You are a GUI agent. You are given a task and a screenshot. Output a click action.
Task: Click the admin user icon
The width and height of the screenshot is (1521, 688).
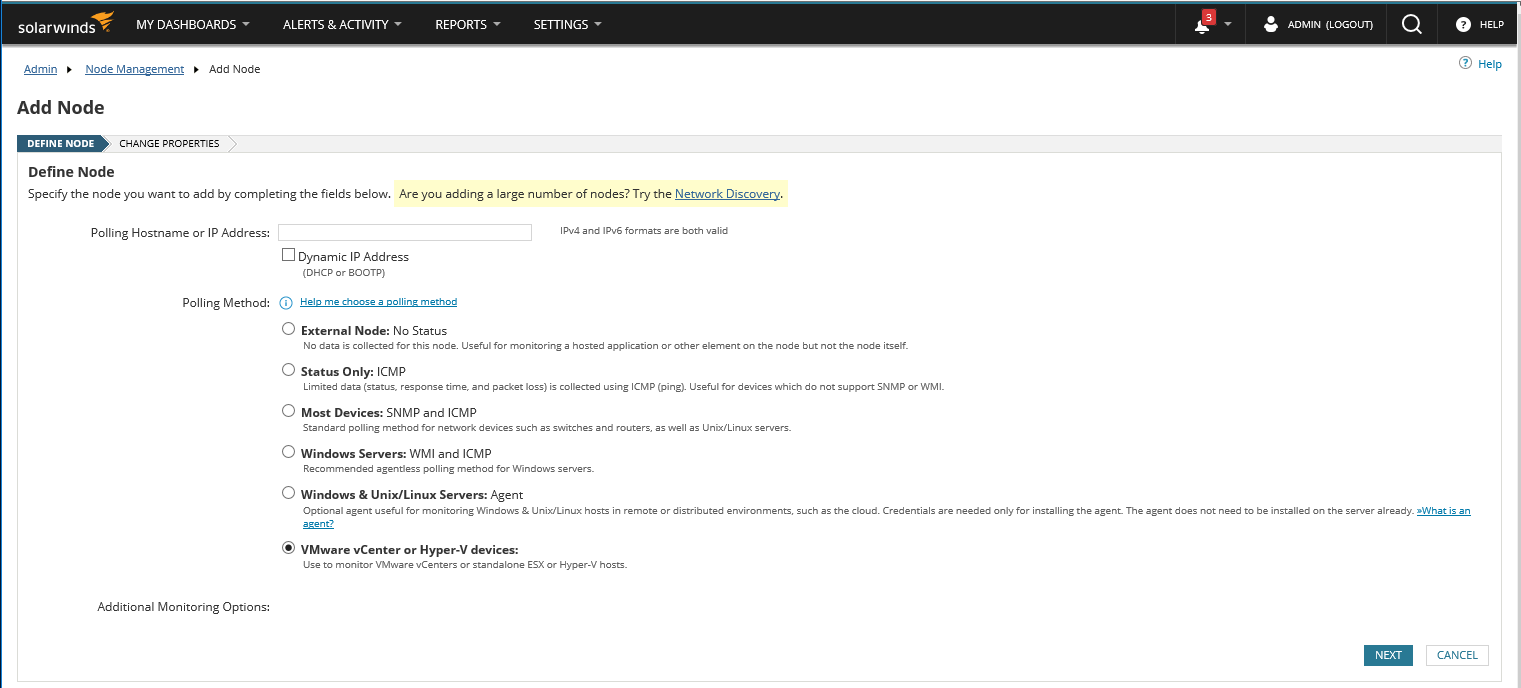tap(1271, 24)
